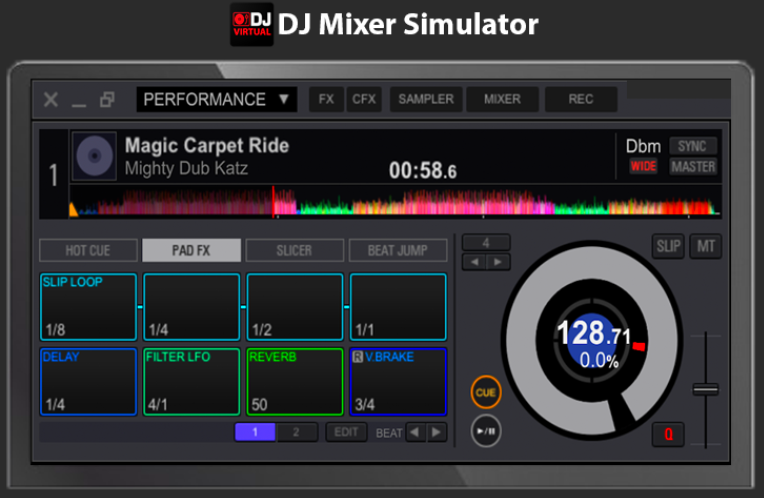Click the track album art disc icon

coord(94,157)
